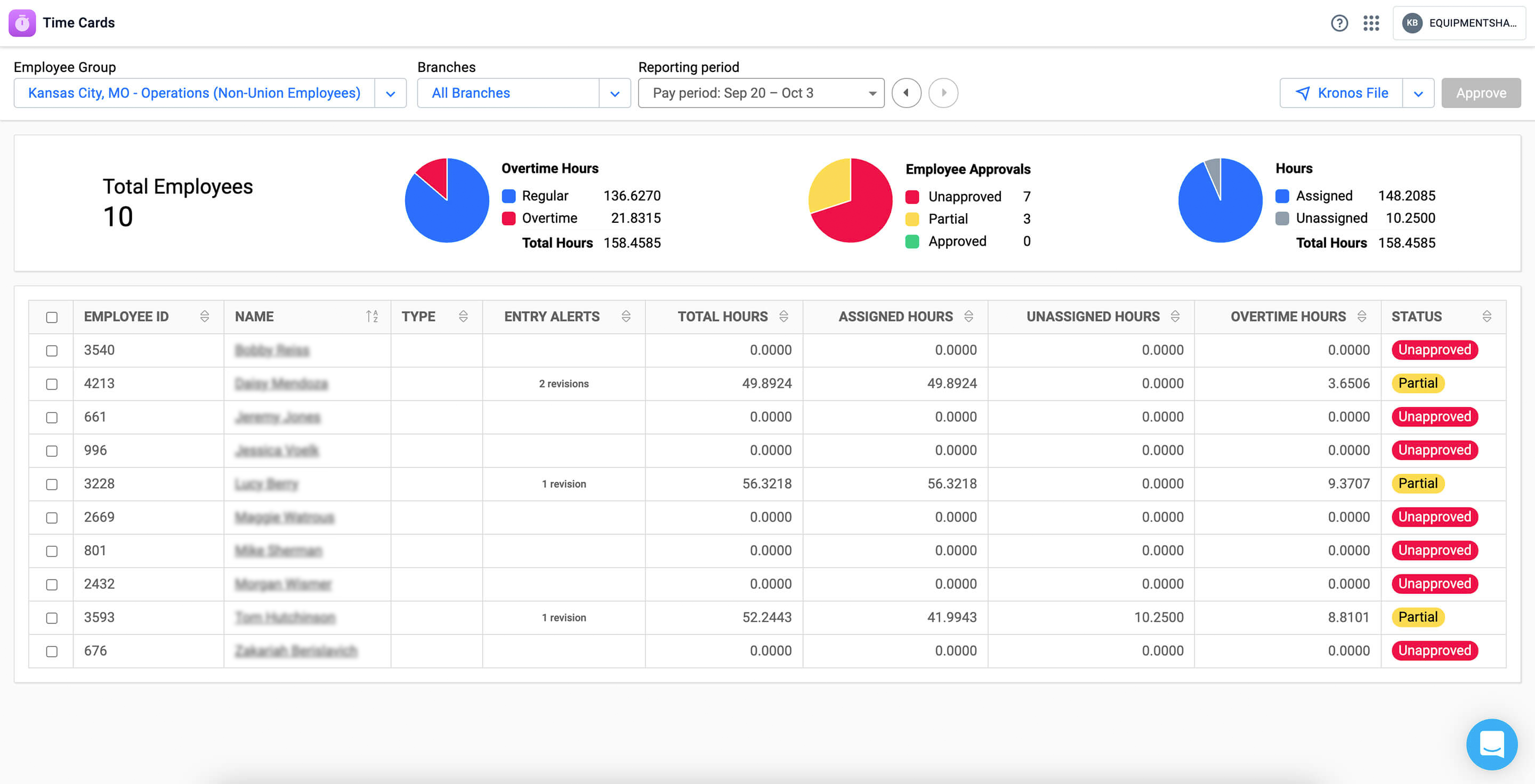Screen dimensions: 1535x784
Task: Expand the Kronos File options arrow
Action: pos(1418,93)
